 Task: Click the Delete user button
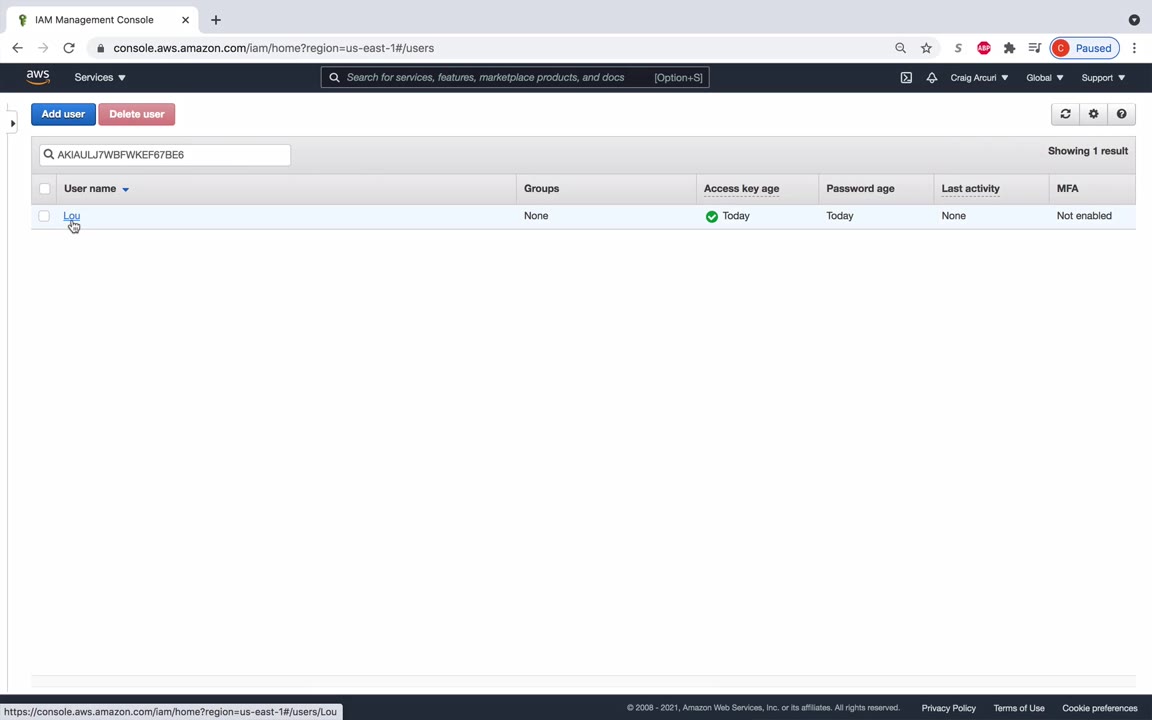pos(137,114)
